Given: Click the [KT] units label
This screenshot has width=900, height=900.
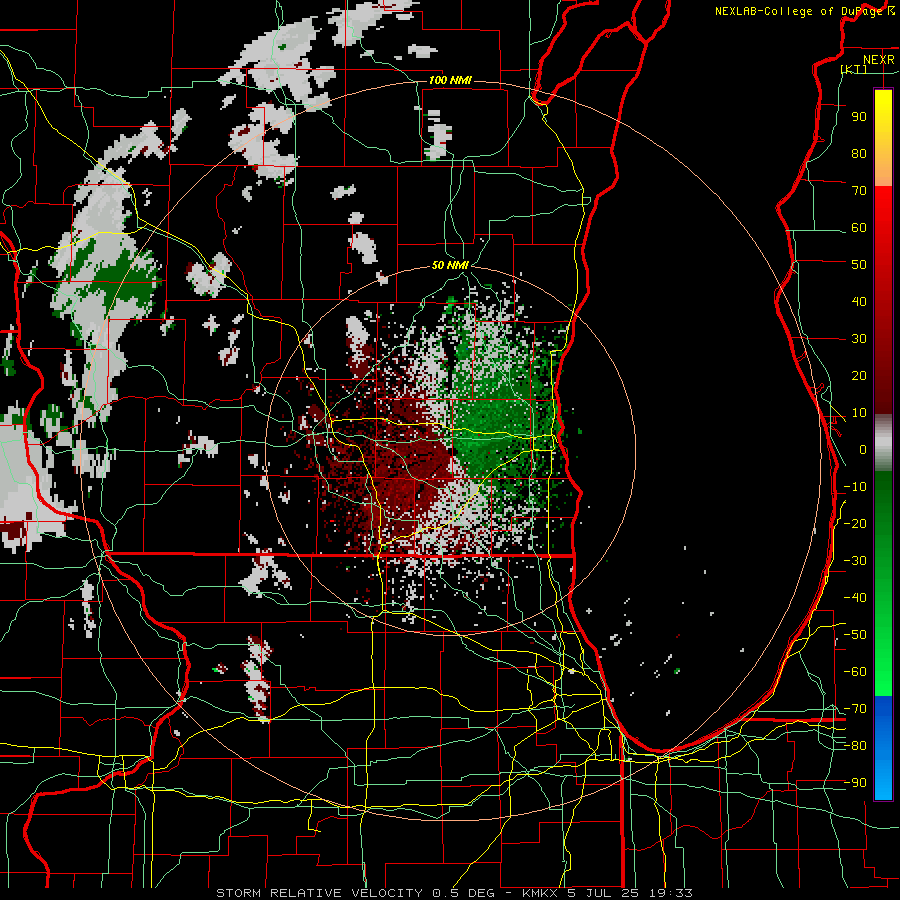Looking at the screenshot, I should pyautogui.click(x=854, y=69).
